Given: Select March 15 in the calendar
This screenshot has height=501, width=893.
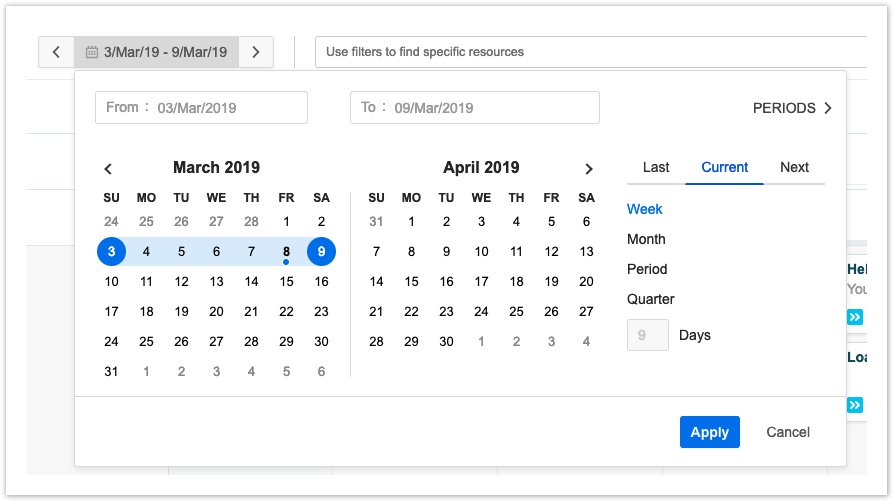Looking at the screenshot, I should [x=286, y=282].
